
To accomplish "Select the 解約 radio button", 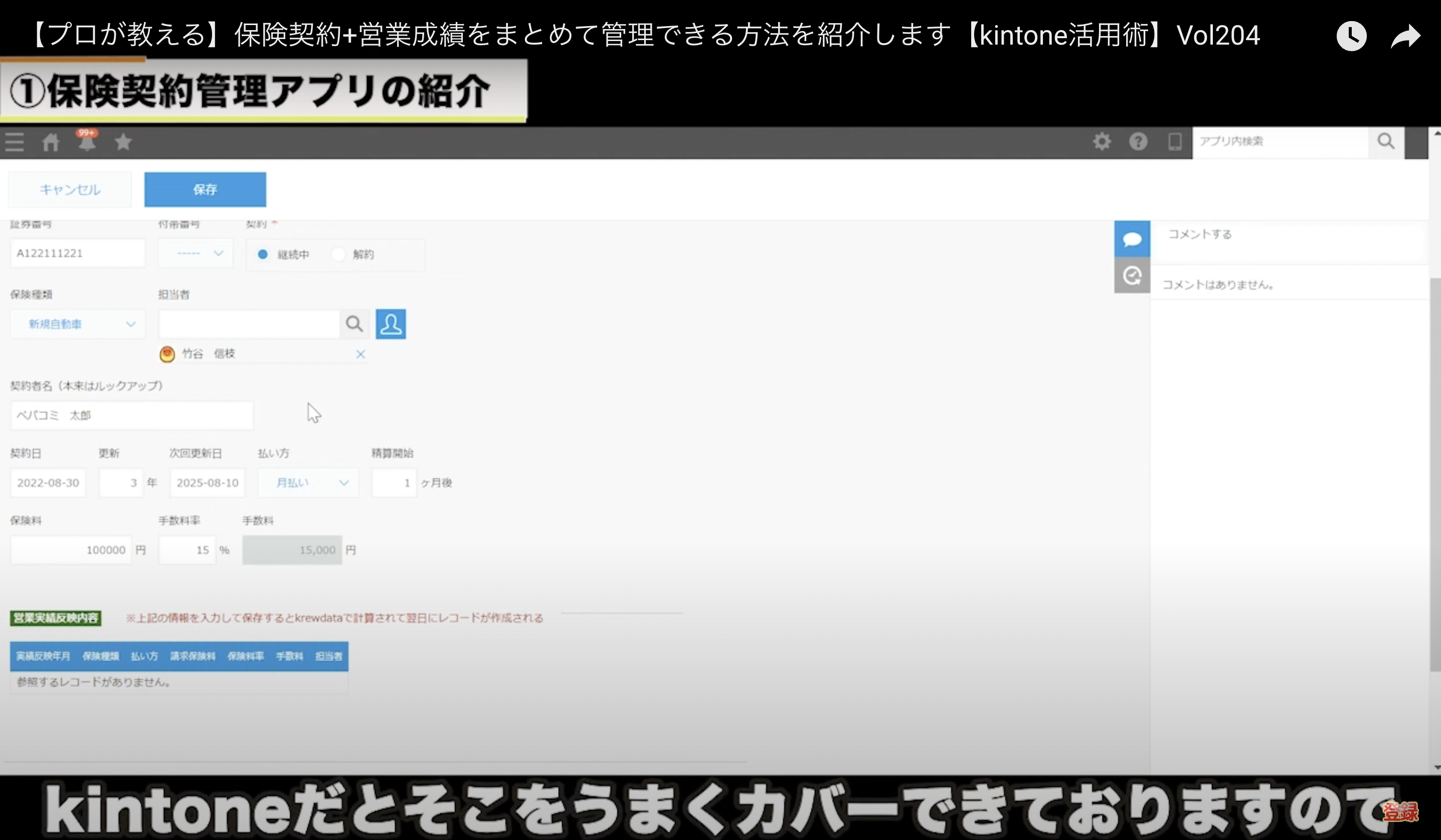I will coord(338,254).
